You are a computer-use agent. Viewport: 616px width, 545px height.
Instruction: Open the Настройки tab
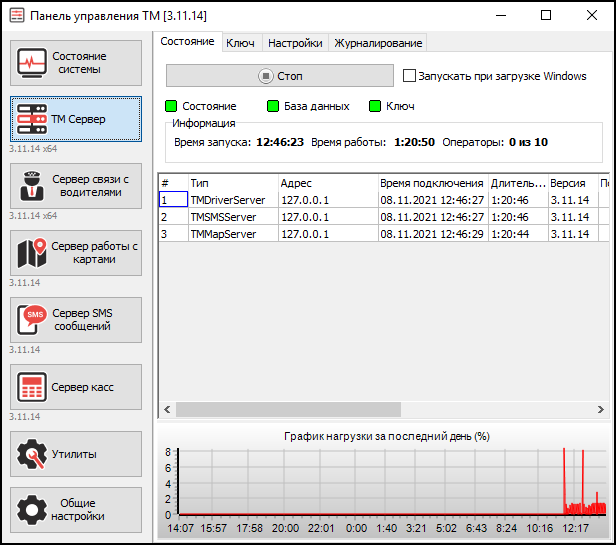pyautogui.click(x=295, y=43)
